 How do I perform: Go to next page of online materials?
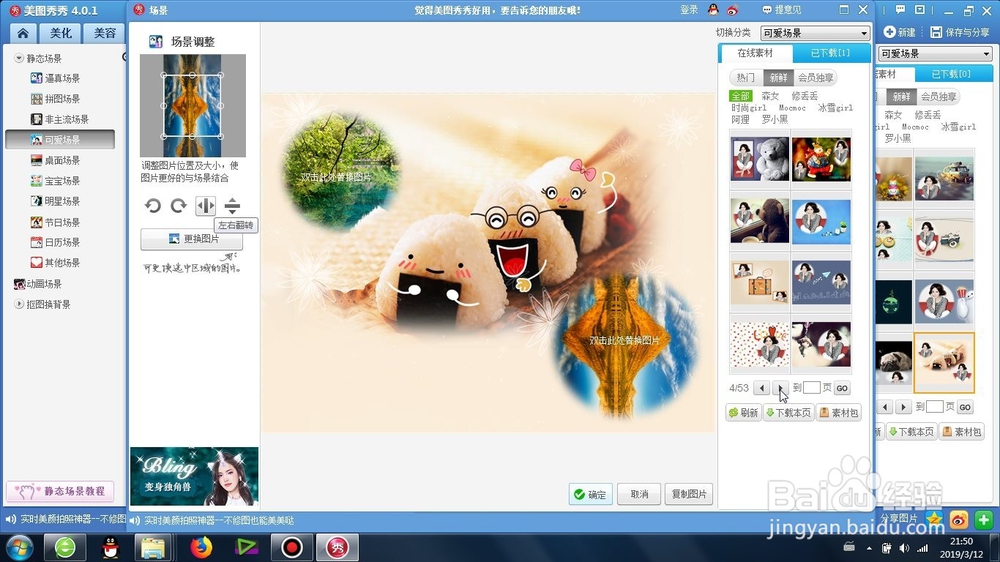781,388
